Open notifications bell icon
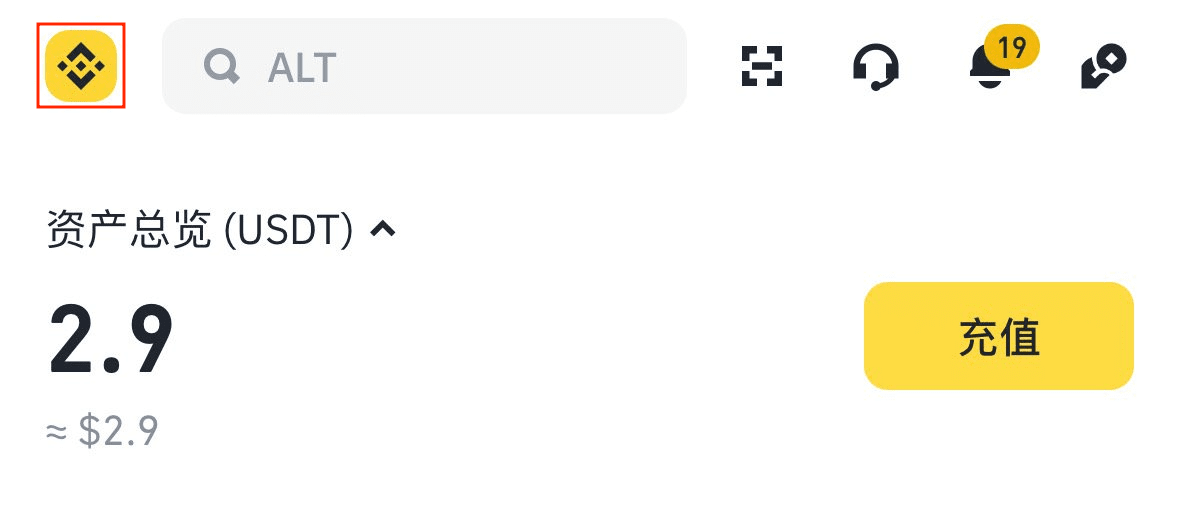The image size is (1179, 528). [x=990, y=69]
